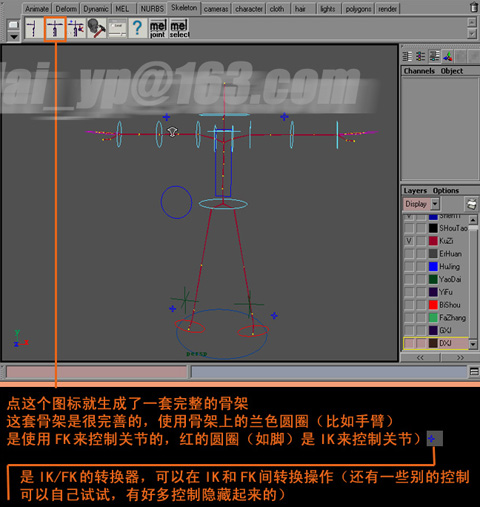The height and width of the screenshot is (507, 480).
Task: Click the shelf tab icon above the arrow
Action: point(13,25)
